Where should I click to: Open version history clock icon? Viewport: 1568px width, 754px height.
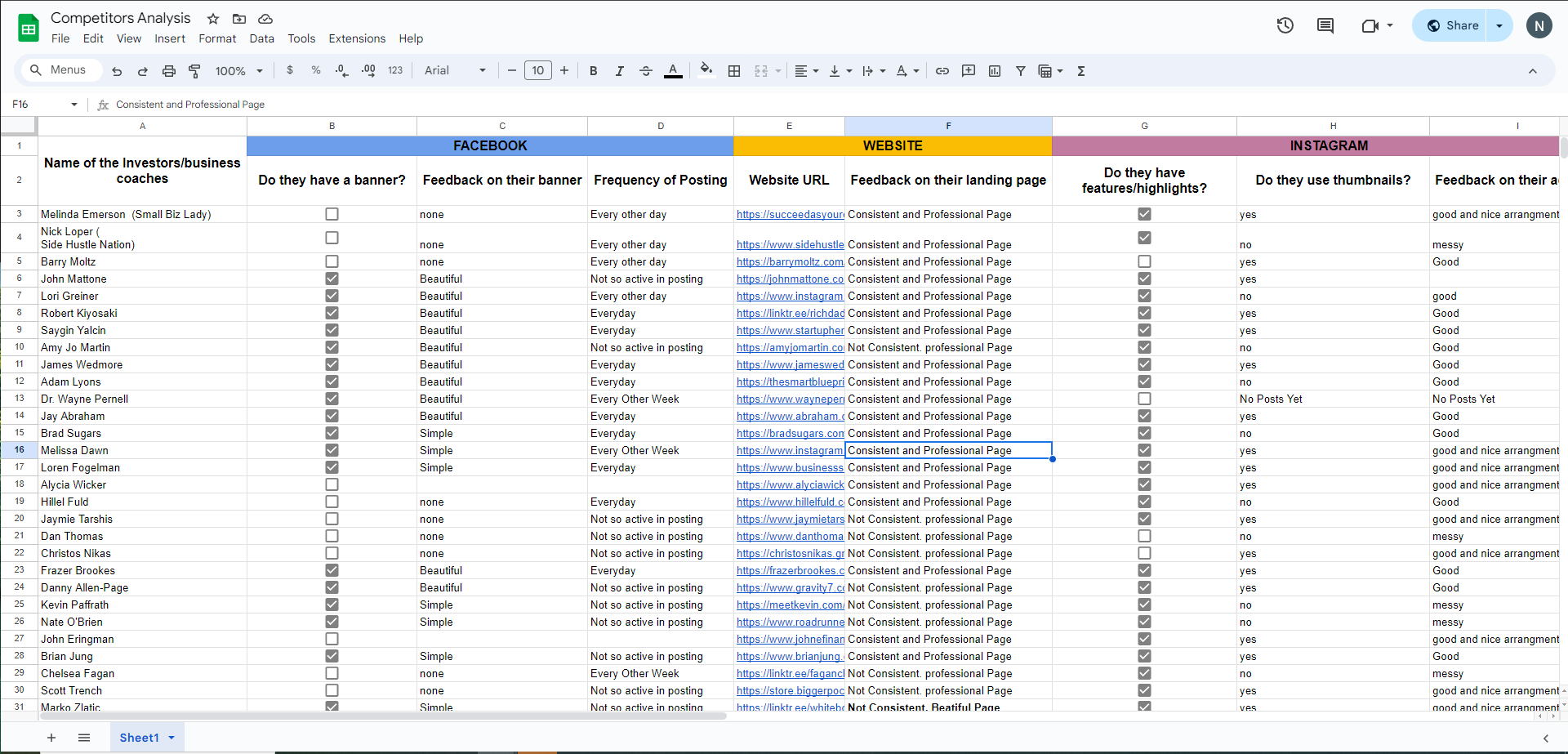pos(1285,25)
